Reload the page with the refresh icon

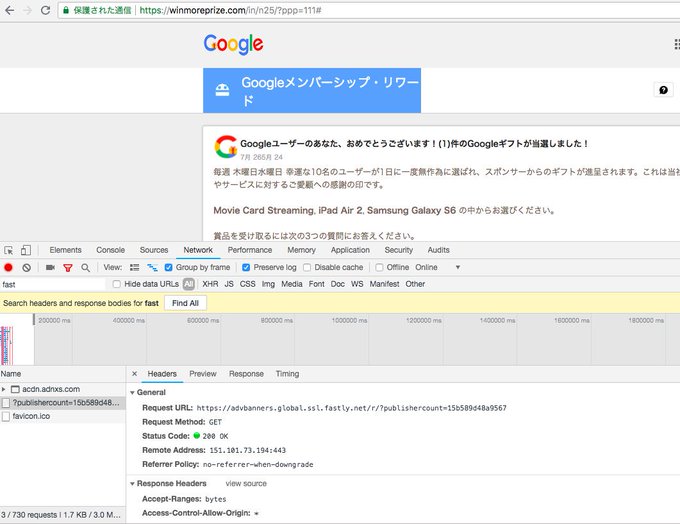(45, 10)
